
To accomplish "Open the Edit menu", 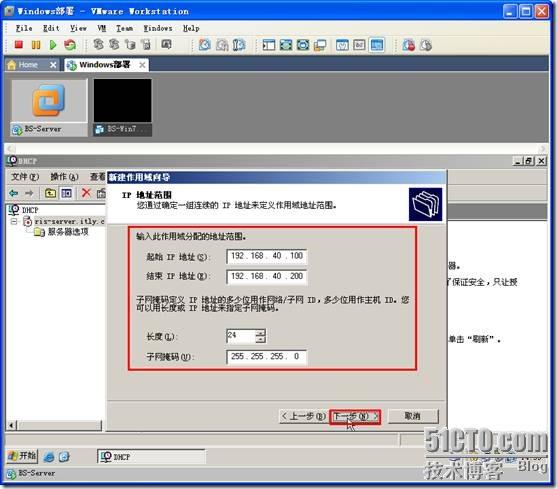I will pos(51,28).
